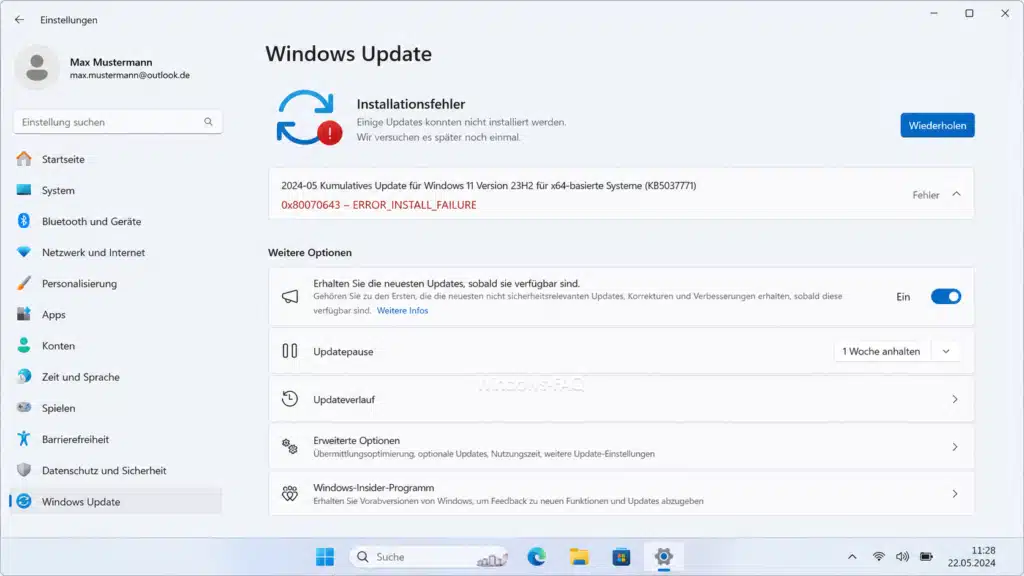The width and height of the screenshot is (1024, 576).
Task: Click the battery tray icon
Action: coord(926,556)
